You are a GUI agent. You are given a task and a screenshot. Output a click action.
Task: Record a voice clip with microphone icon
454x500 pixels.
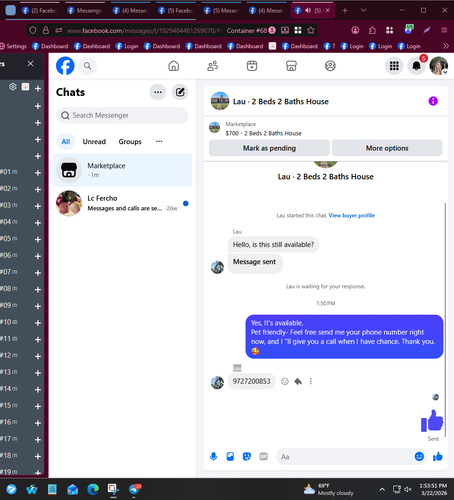click(214, 456)
